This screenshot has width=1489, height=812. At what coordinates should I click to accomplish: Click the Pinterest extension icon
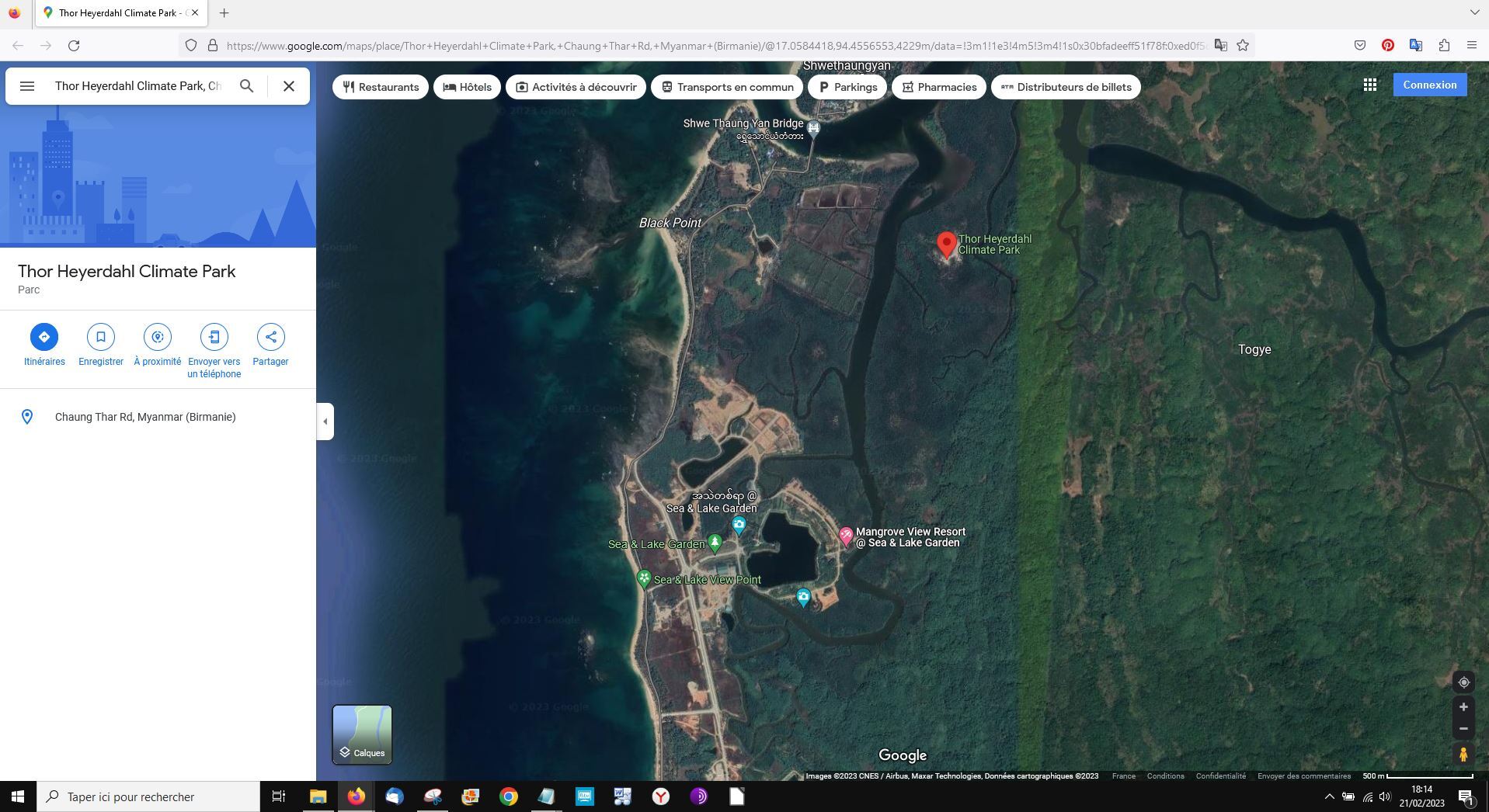point(1388,46)
